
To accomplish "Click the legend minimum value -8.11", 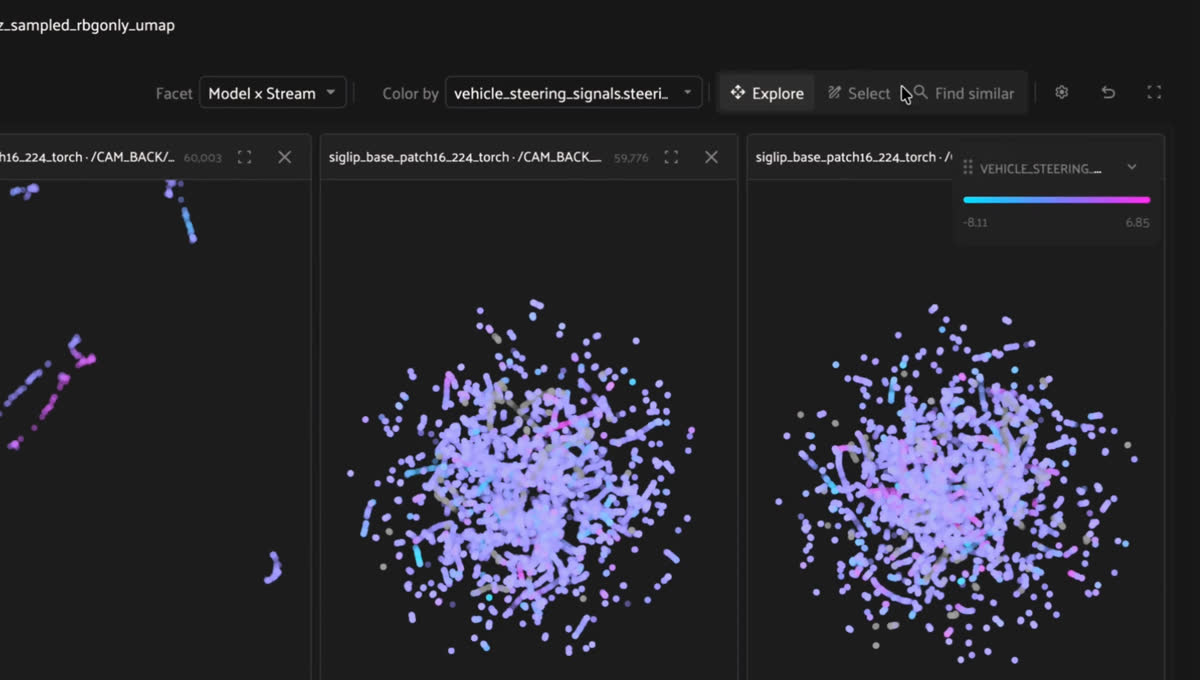I will pyautogui.click(x=975, y=222).
